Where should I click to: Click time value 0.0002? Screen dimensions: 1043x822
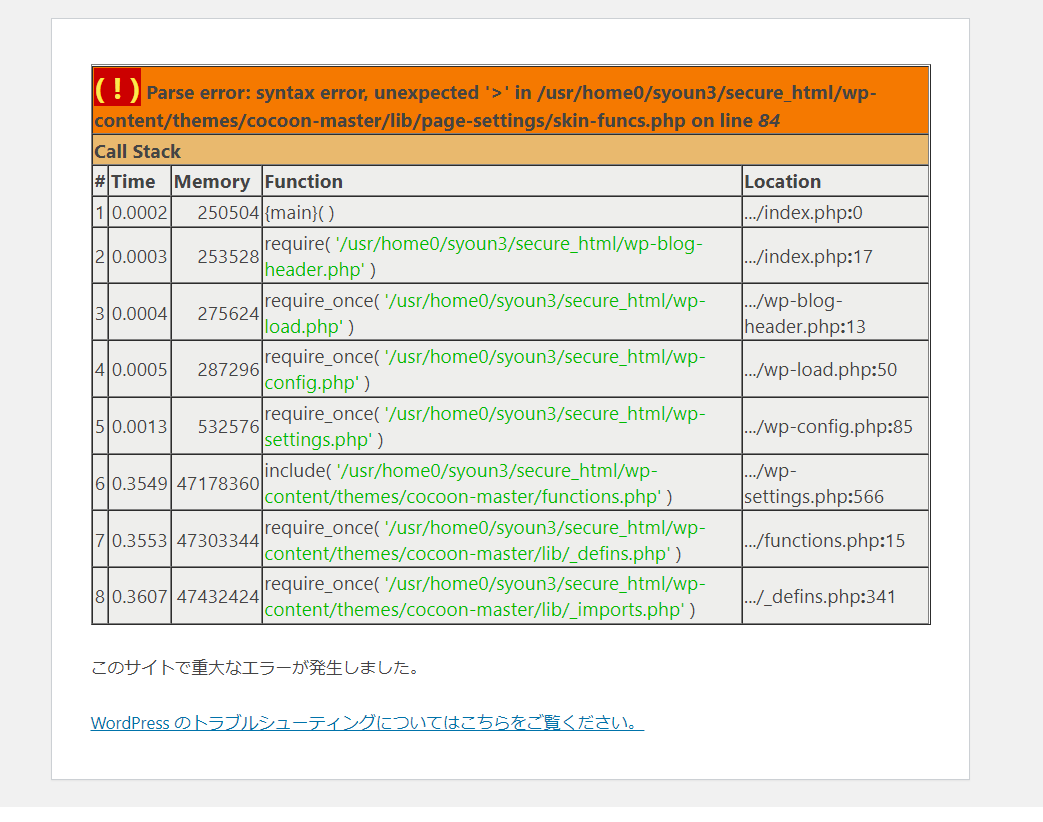[140, 213]
